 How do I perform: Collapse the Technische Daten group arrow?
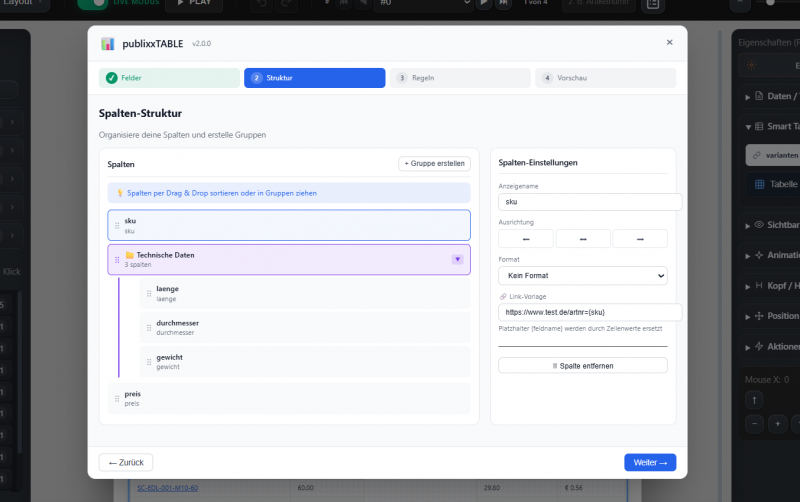click(x=457, y=259)
